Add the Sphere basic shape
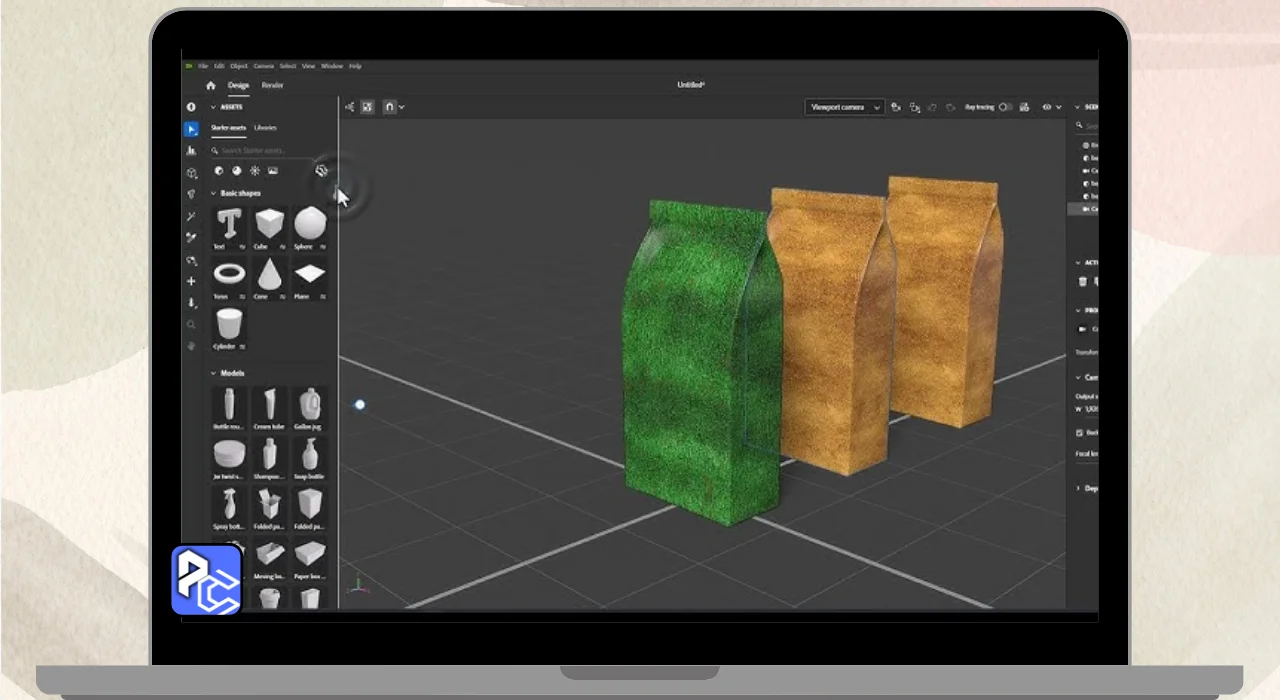1280x700 pixels. (x=310, y=224)
